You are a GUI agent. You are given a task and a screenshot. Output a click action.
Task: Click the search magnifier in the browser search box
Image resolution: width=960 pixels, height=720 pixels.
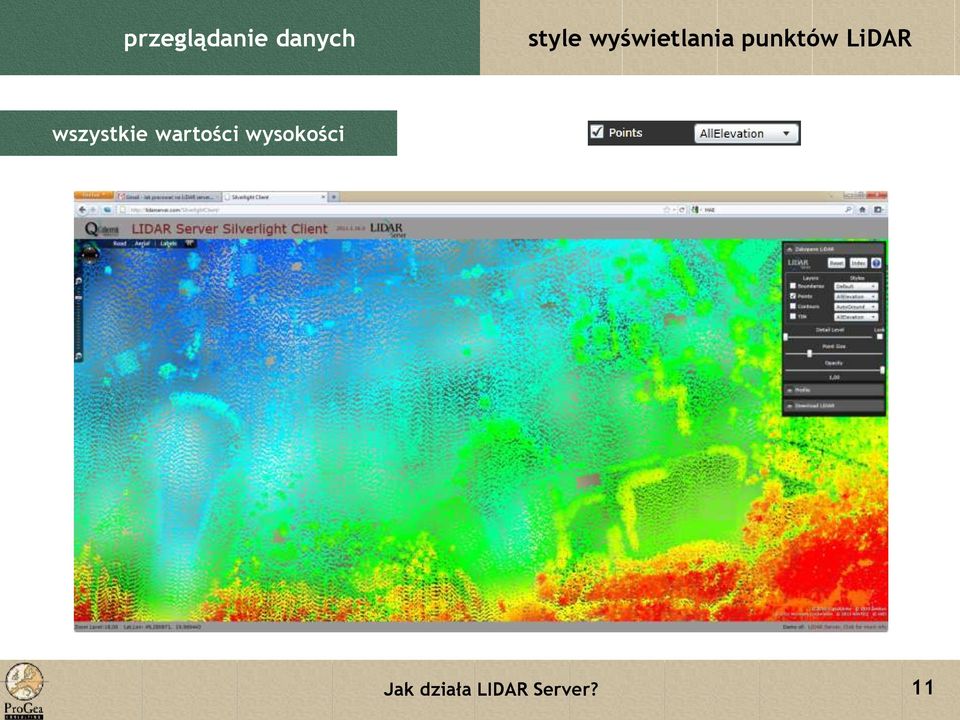tap(849, 209)
